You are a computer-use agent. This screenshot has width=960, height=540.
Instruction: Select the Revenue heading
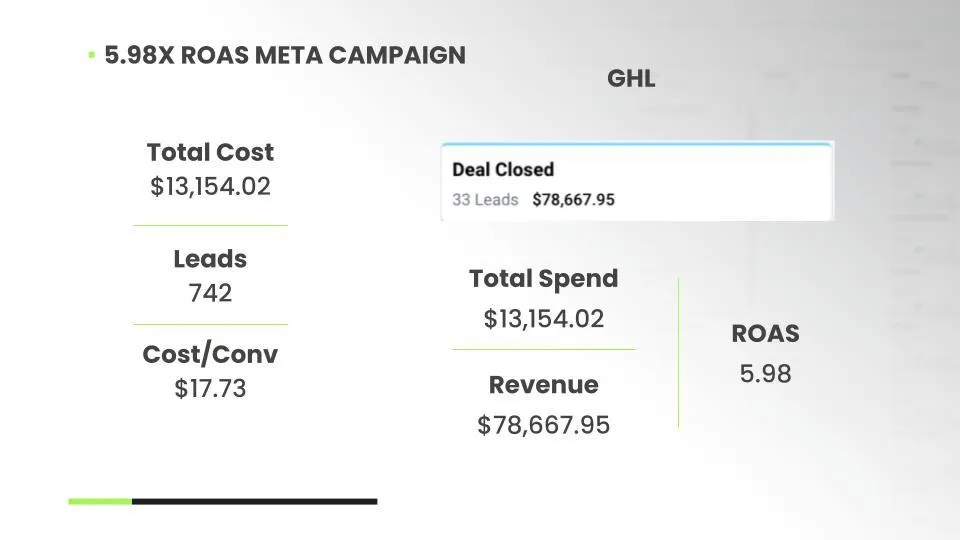click(544, 385)
